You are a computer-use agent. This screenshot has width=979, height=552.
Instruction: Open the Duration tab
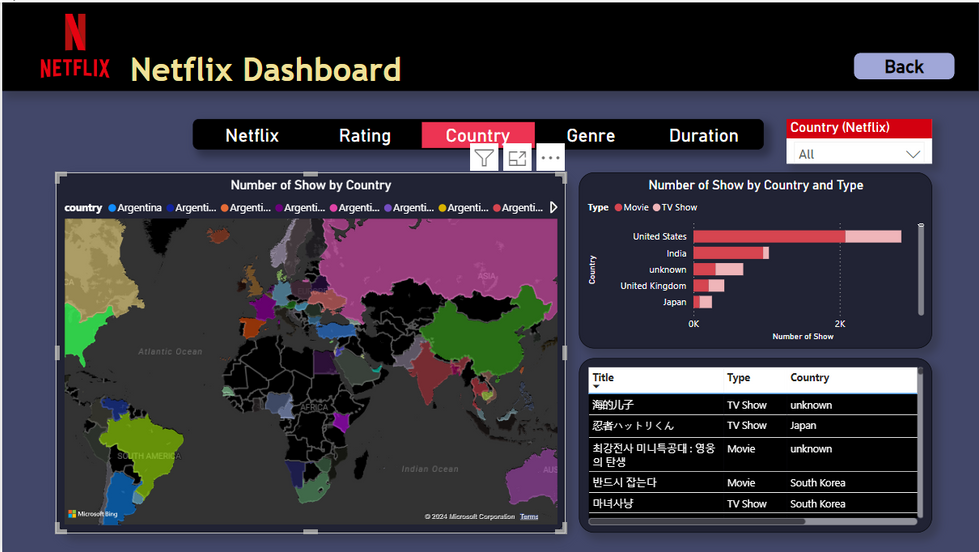tap(704, 136)
